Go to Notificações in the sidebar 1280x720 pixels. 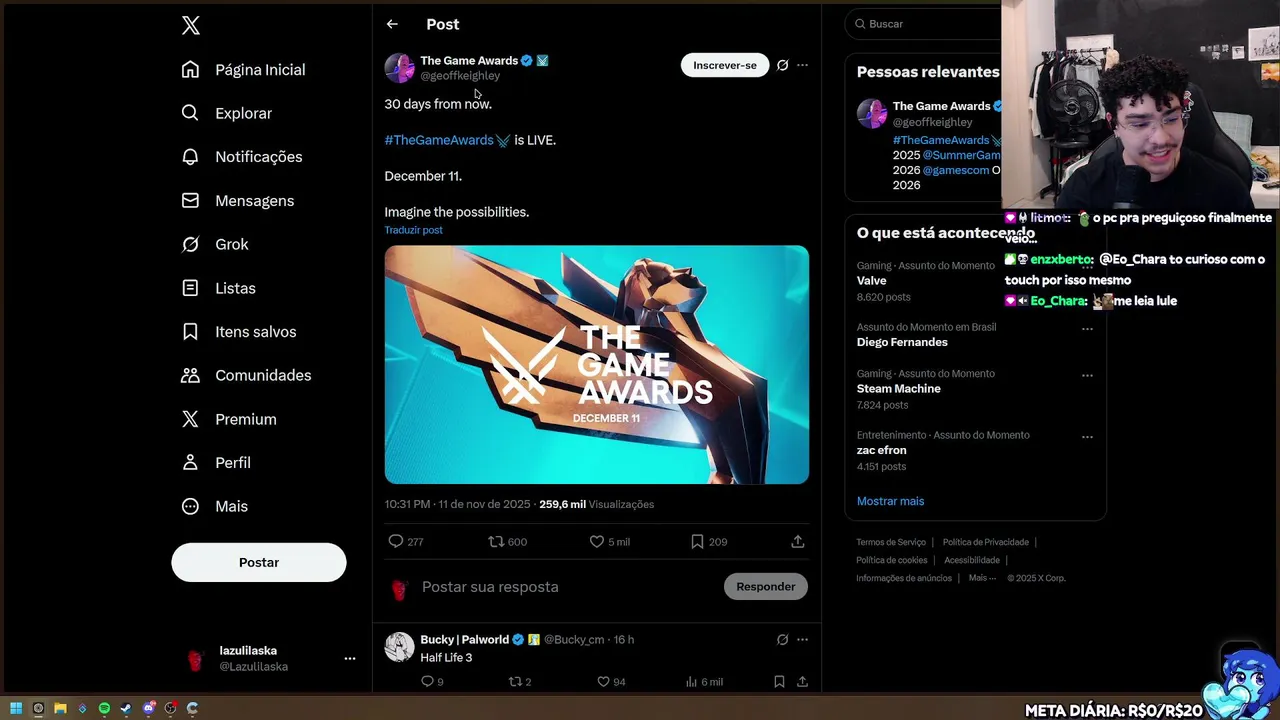point(258,157)
